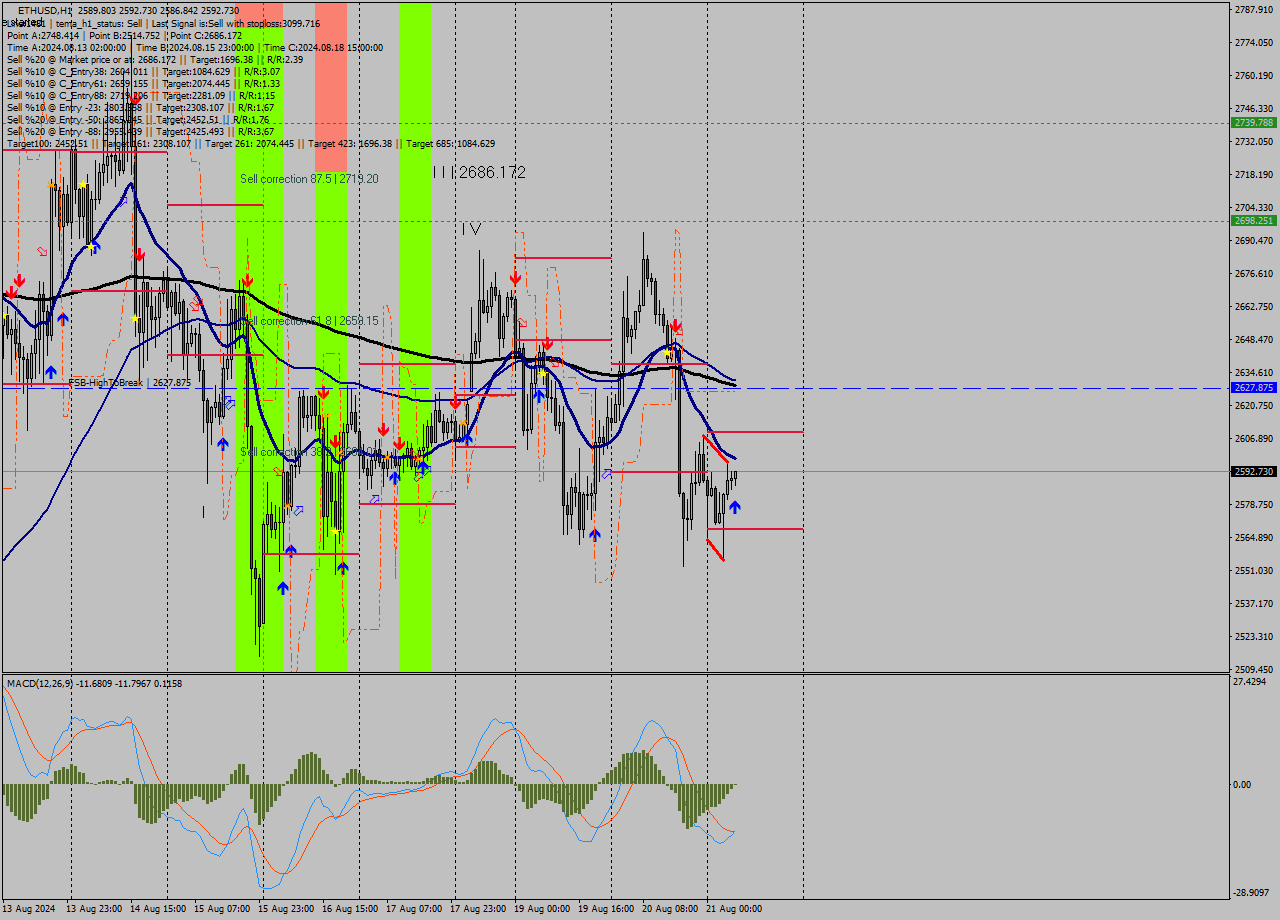1280x920 pixels.
Task: Select the Sell %10 @ Entry -23 line
Action: point(140,107)
